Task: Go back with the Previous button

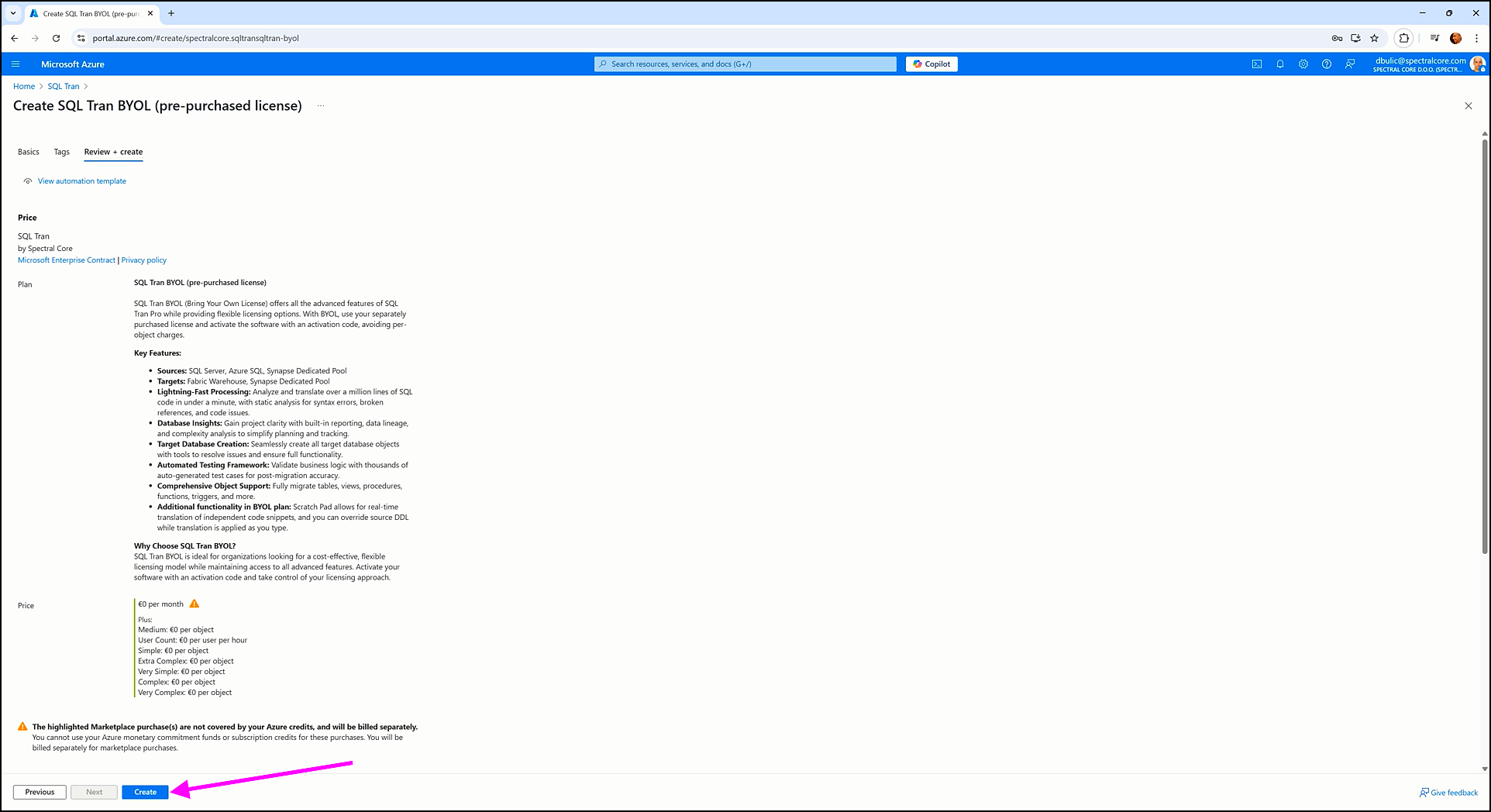Action: click(40, 792)
